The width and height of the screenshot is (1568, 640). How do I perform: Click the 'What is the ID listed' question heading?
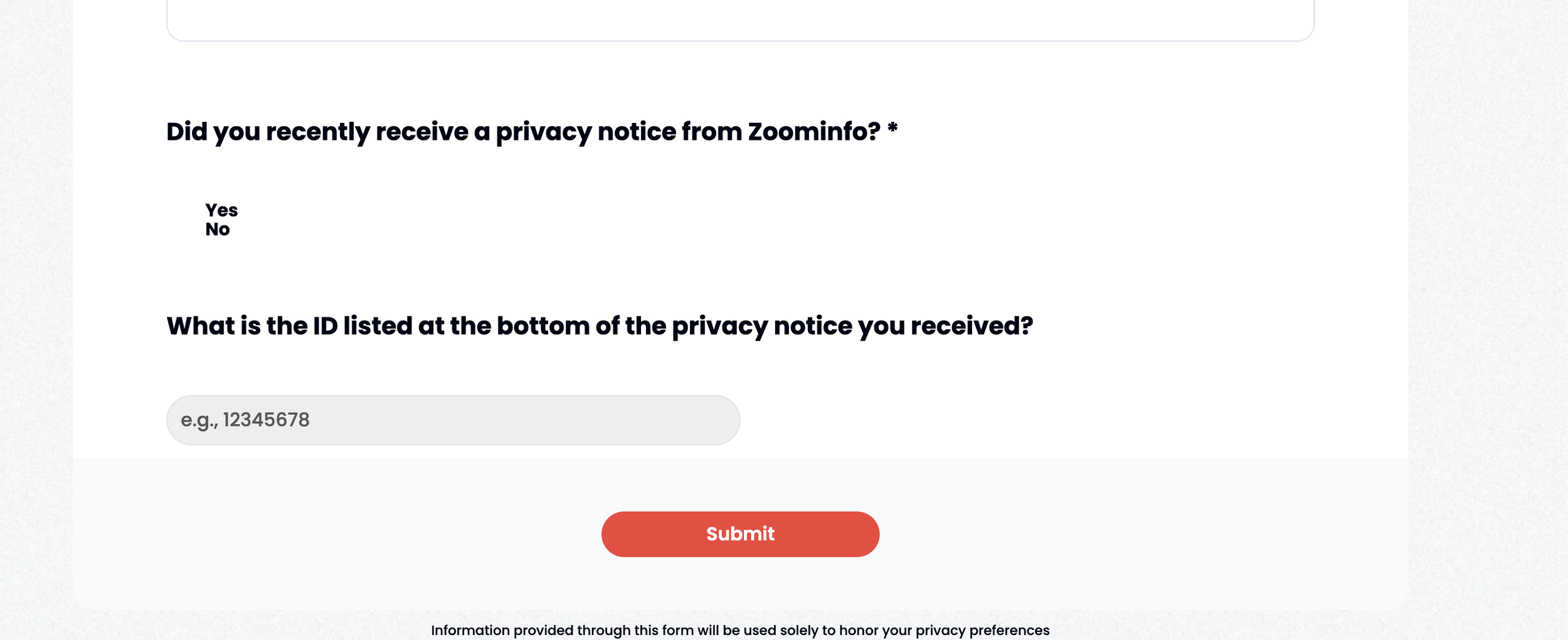pyautogui.click(x=599, y=326)
